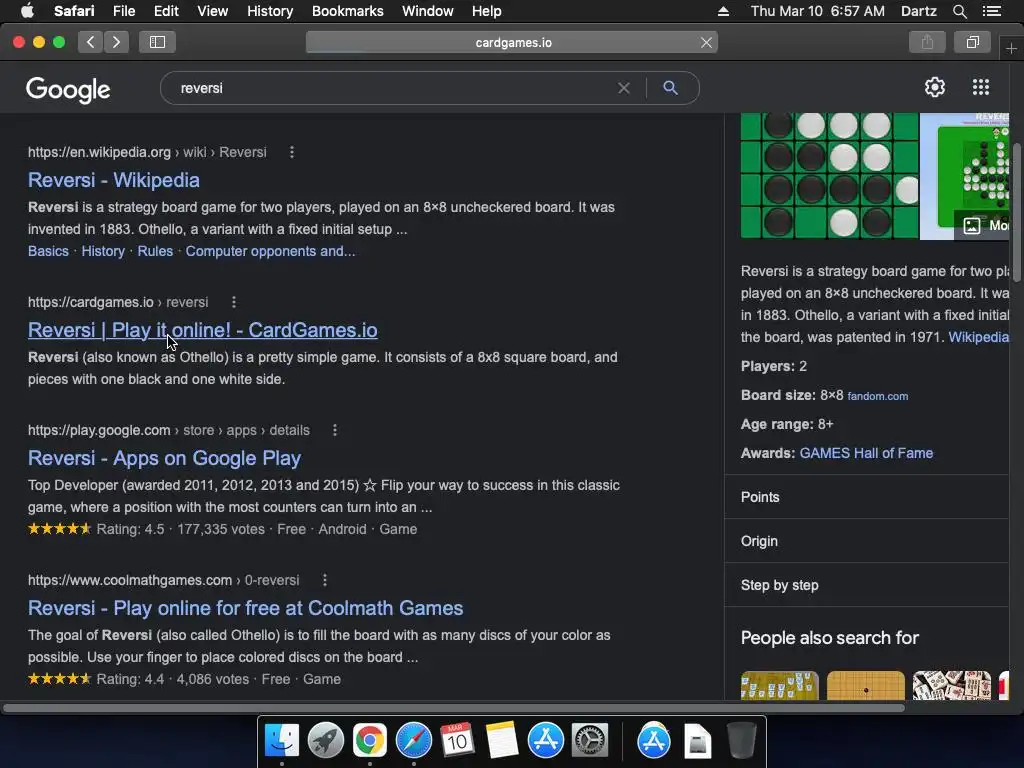
Task: Launch Finder from the Dock
Action: 281,741
